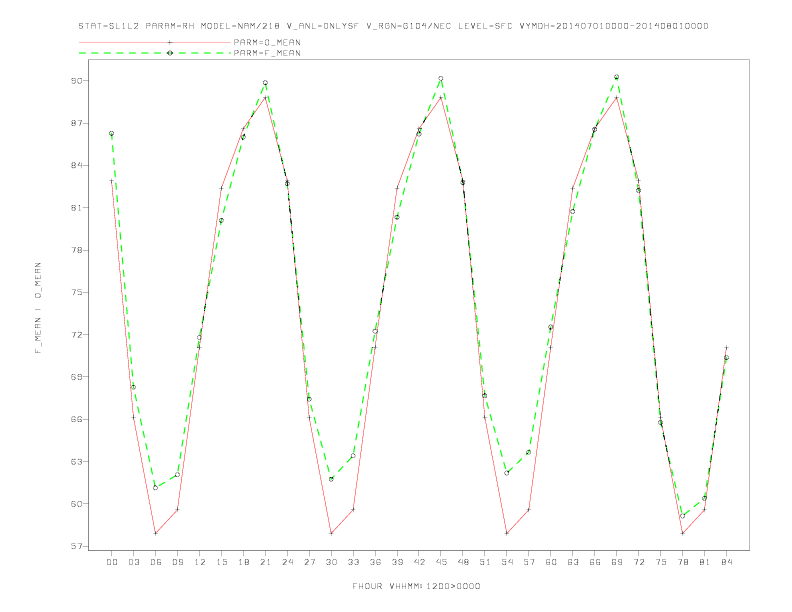Click the x-axis forecast hour label 69
Screen dimensions: 792x612
pyautogui.click(x=617, y=562)
